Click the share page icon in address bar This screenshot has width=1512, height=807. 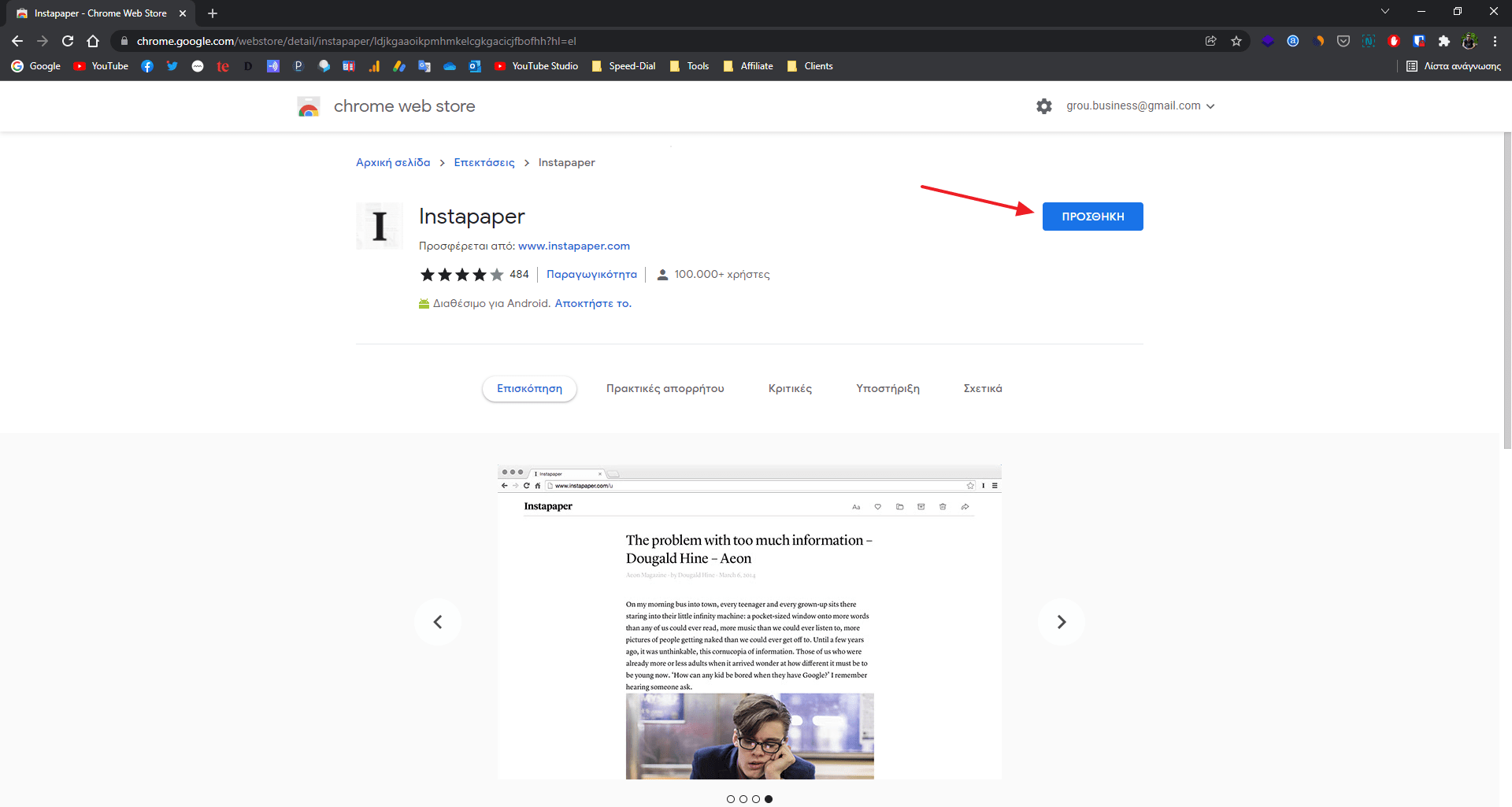(1211, 41)
